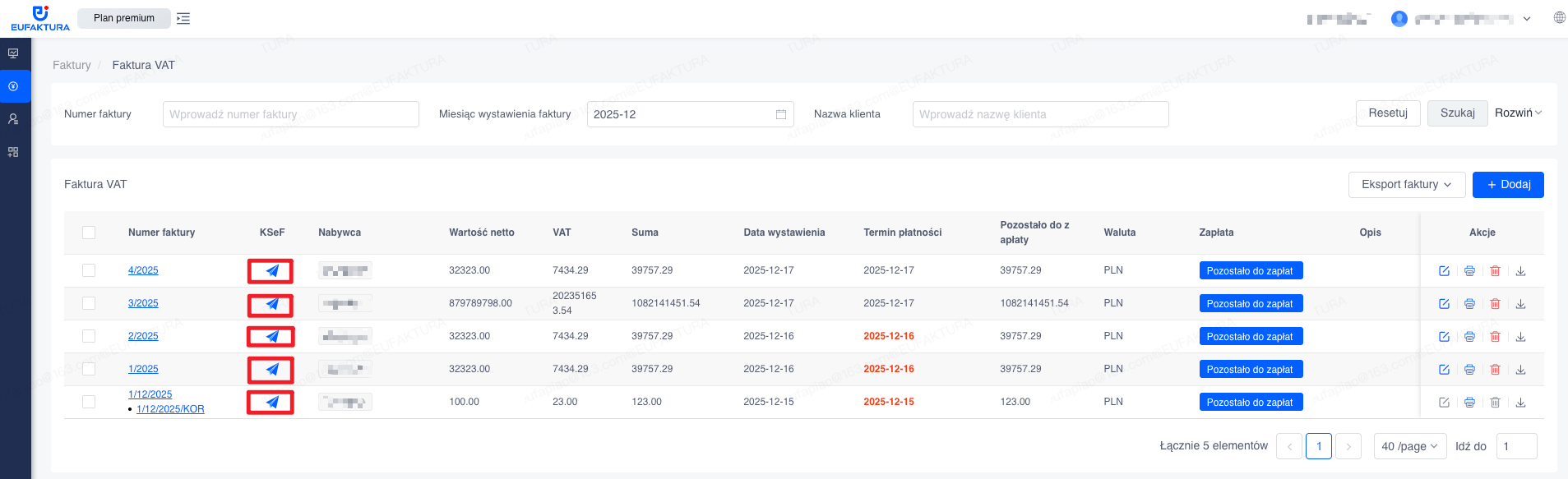Send invoice 4/2025 to KSeF

point(272,270)
